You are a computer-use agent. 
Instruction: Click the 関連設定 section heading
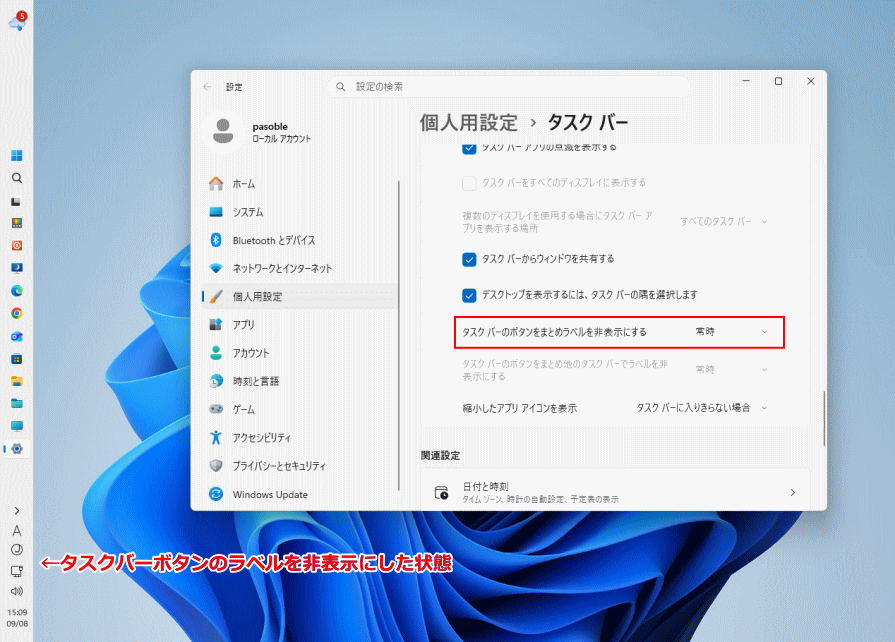tap(440, 455)
